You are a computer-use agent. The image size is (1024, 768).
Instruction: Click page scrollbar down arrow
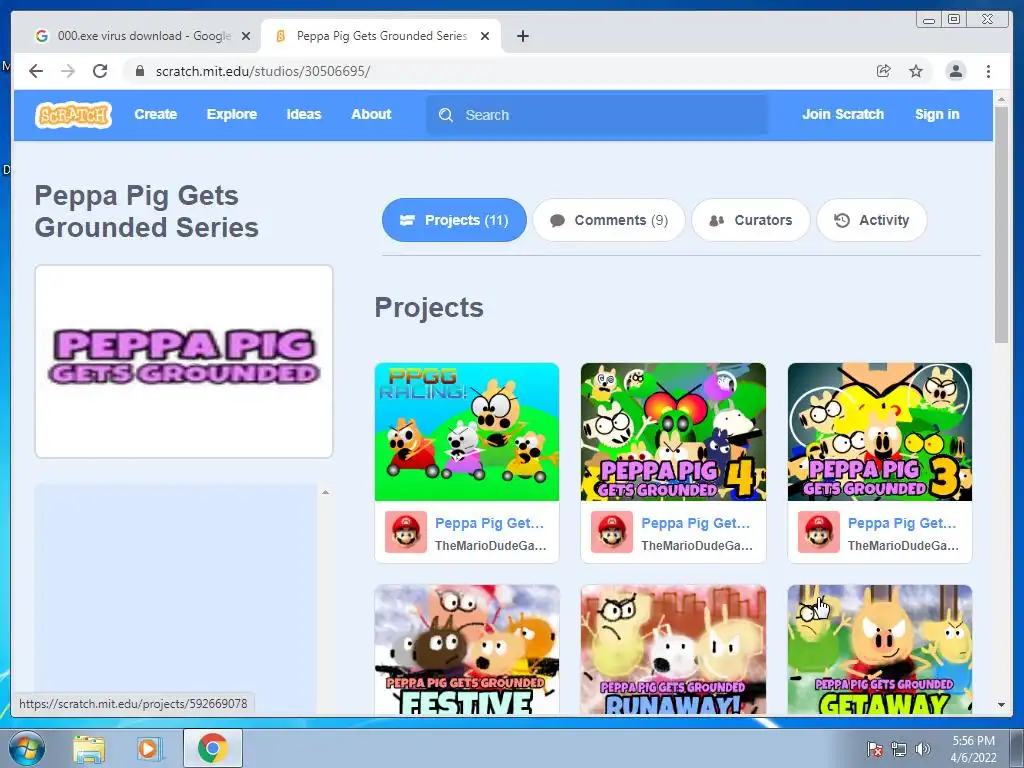click(1001, 705)
